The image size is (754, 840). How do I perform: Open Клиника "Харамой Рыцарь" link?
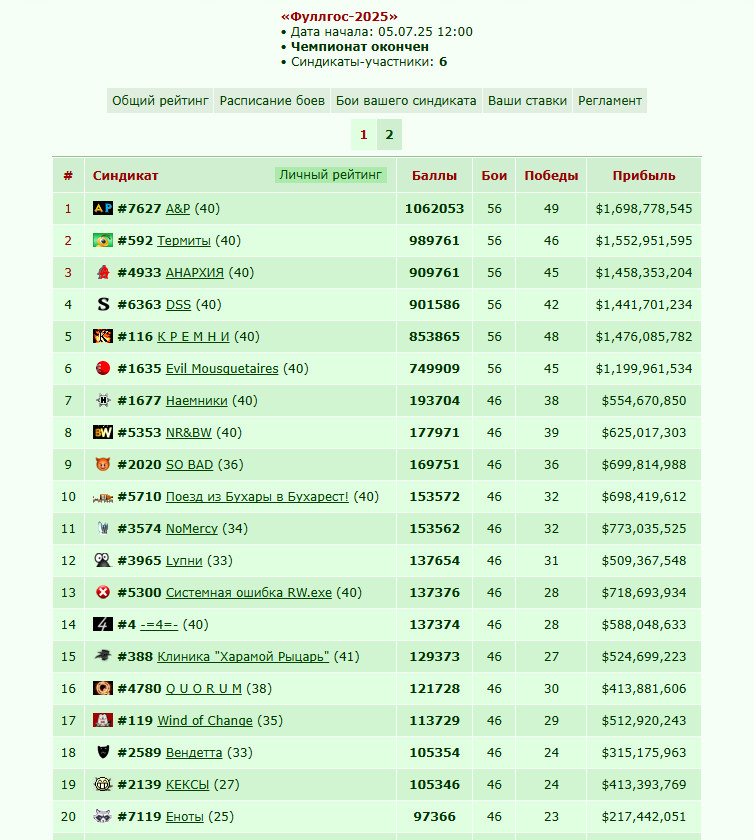(x=243, y=656)
